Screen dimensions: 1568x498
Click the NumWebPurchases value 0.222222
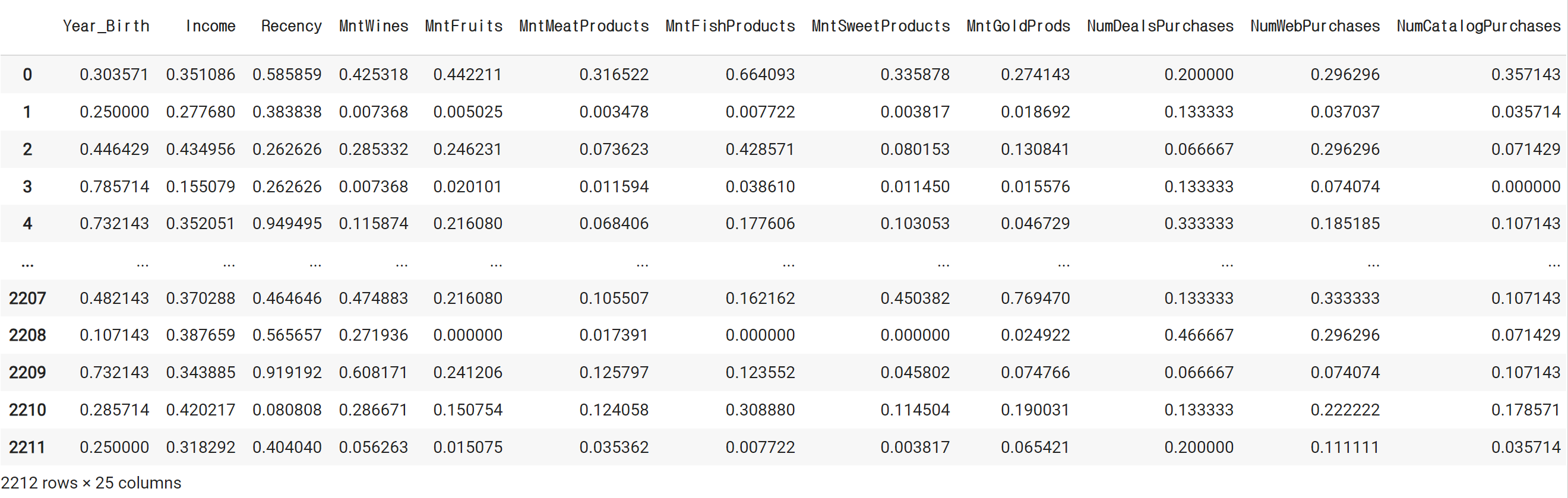pos(1345,410)
